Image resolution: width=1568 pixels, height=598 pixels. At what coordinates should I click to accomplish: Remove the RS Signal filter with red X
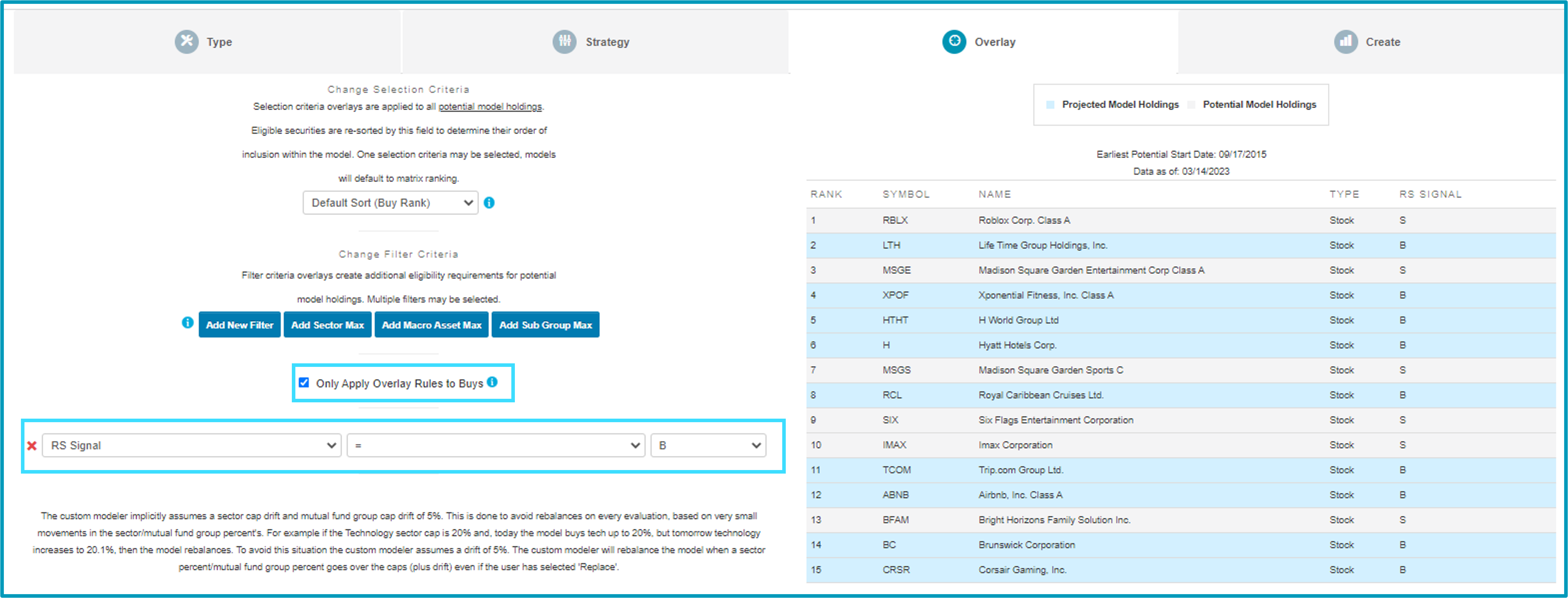32,445
